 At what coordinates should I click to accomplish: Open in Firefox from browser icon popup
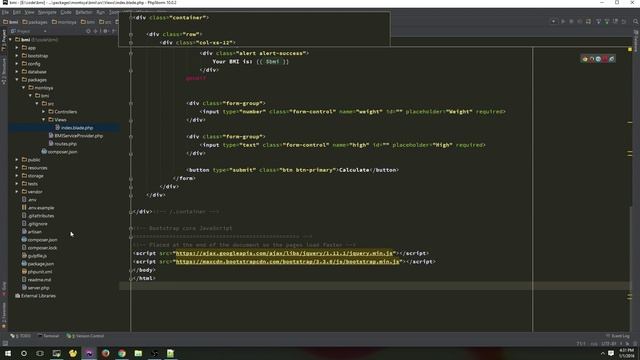pos(591,59)
